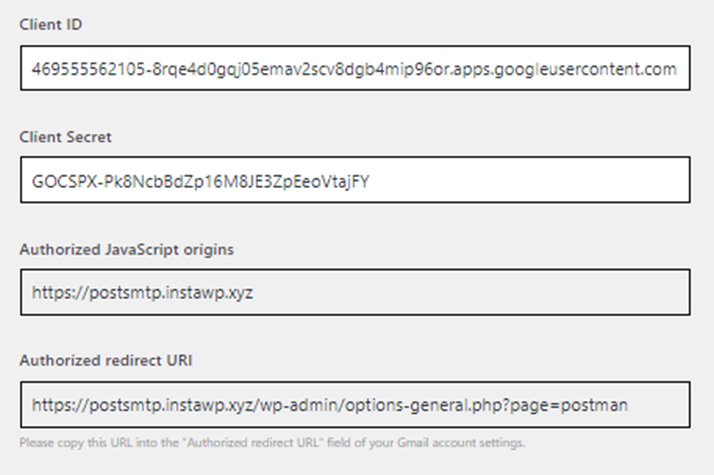
Task: Click the "Authorized redirect URI" label
Action: click(106, 361)
